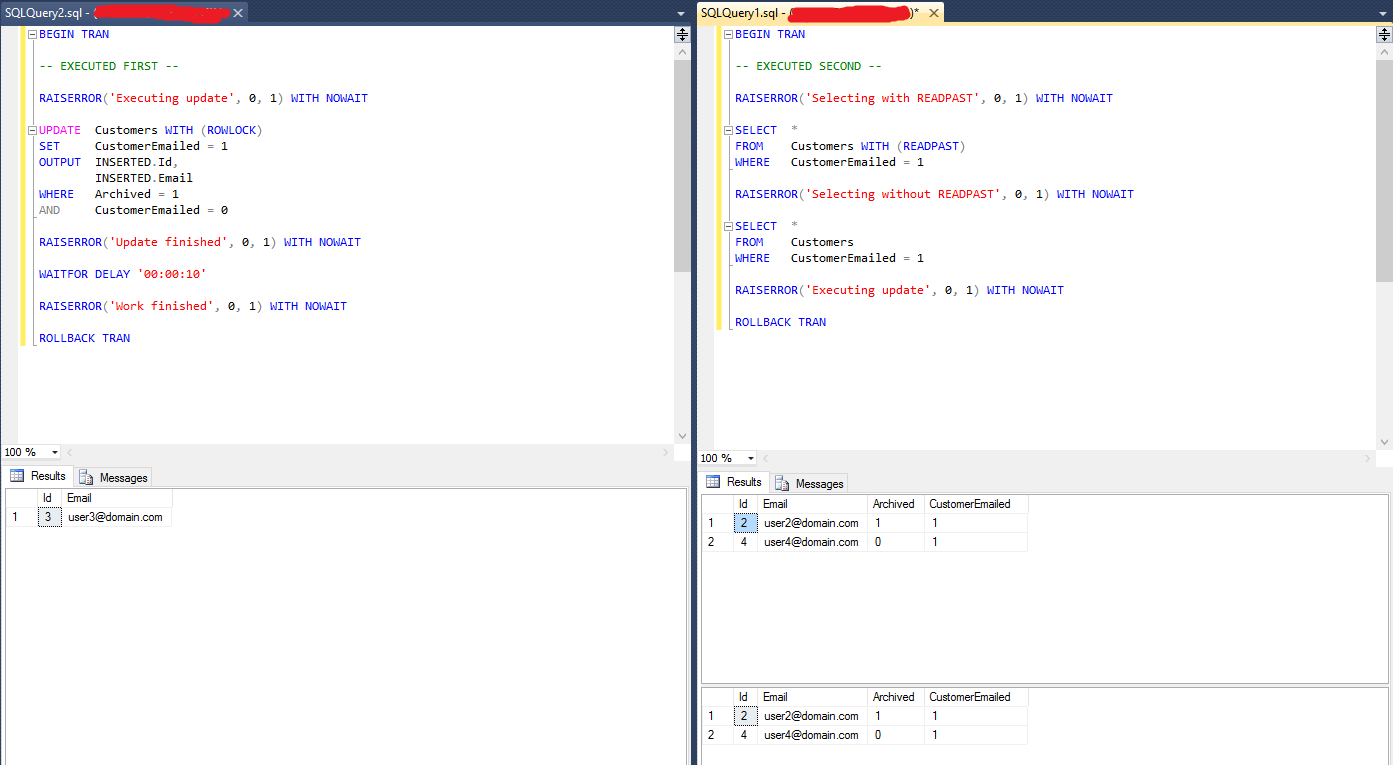Click the '-- EXECUTED SECOND --' comment

(808, 66)
